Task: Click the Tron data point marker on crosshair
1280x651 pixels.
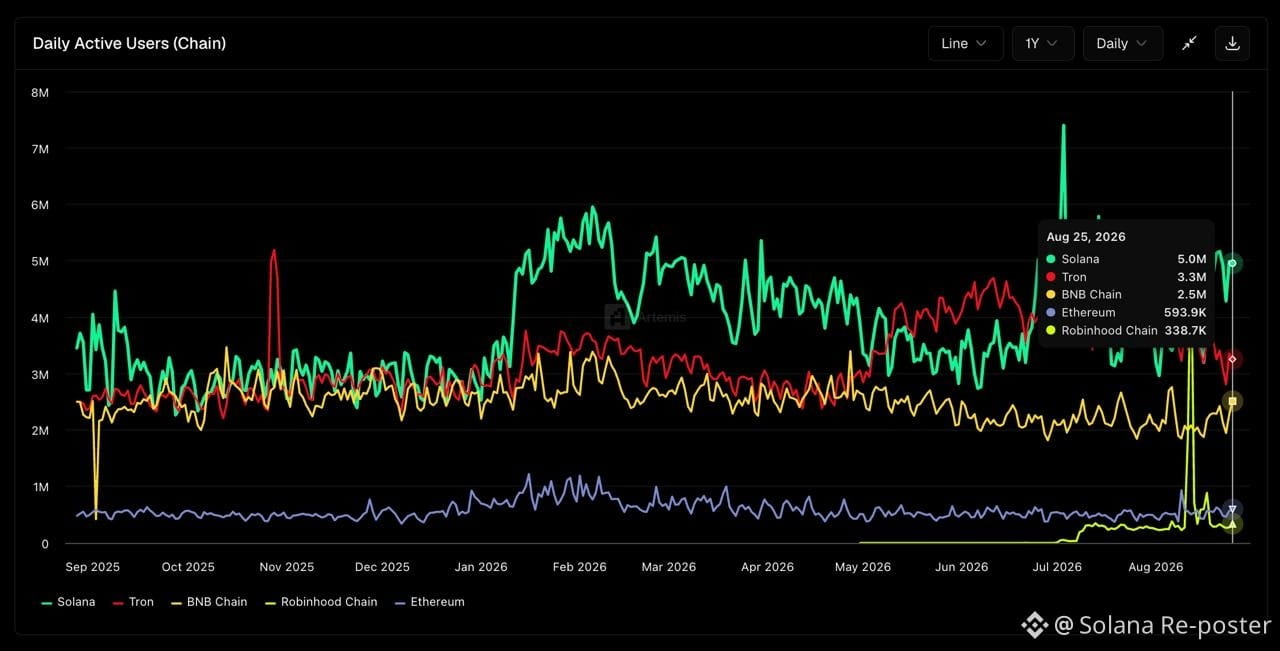Action: (x=1233, y=359)
